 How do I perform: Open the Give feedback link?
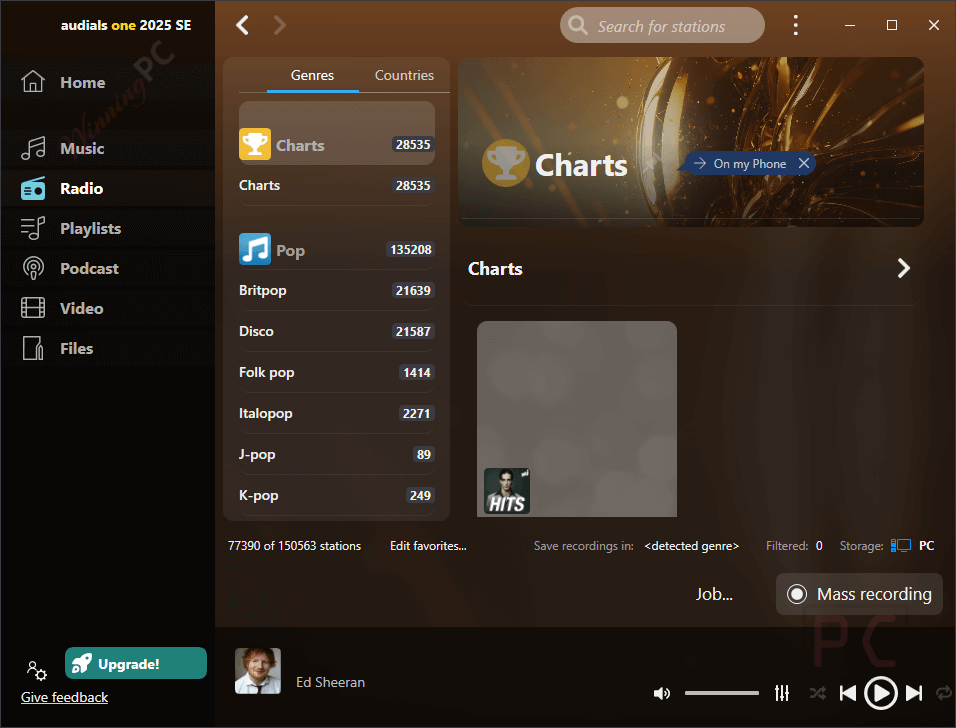(64, 697)
